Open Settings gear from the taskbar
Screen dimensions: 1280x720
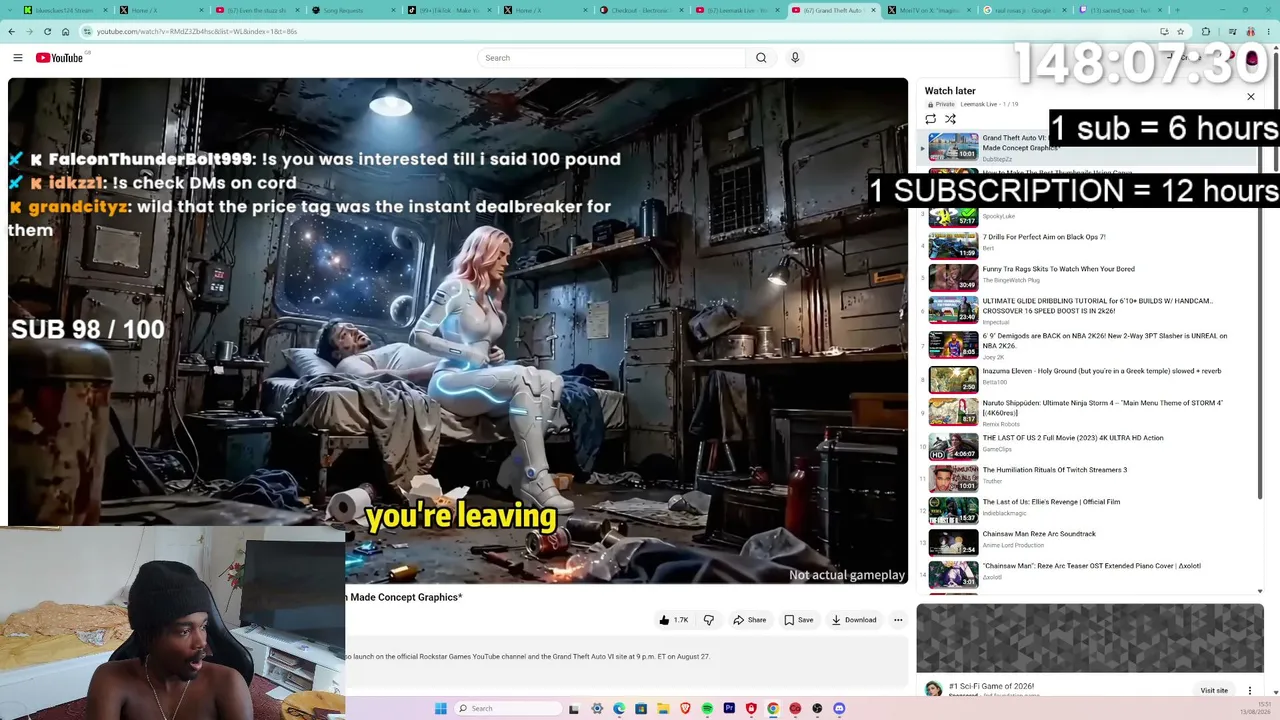point(597,708)
